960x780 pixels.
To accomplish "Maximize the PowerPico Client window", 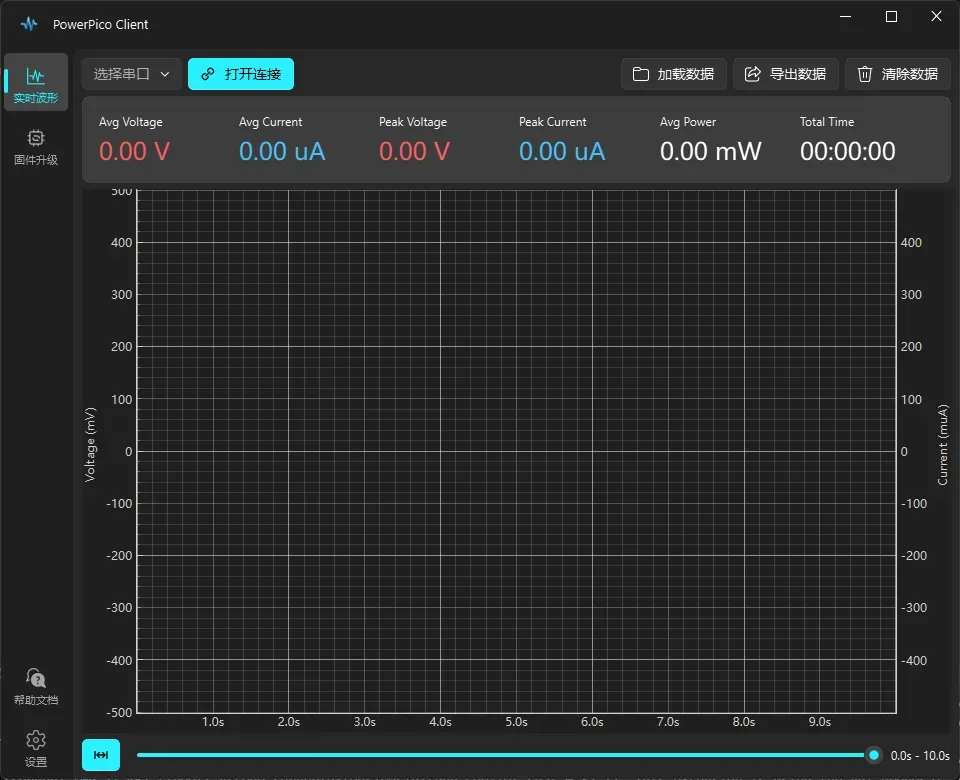I will click(891, 17).
